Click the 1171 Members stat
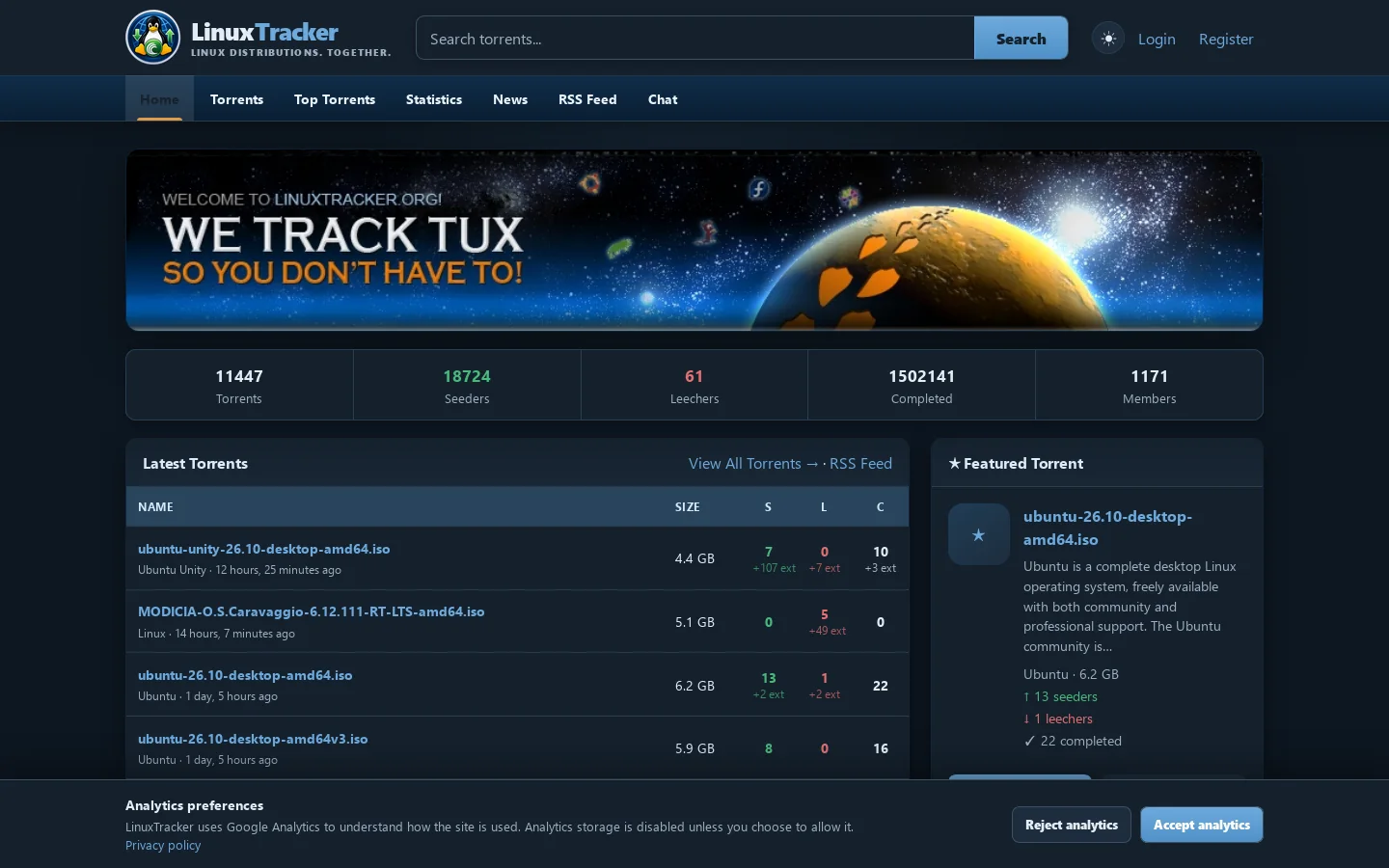1389x868 pixels. pos(1149,385)
